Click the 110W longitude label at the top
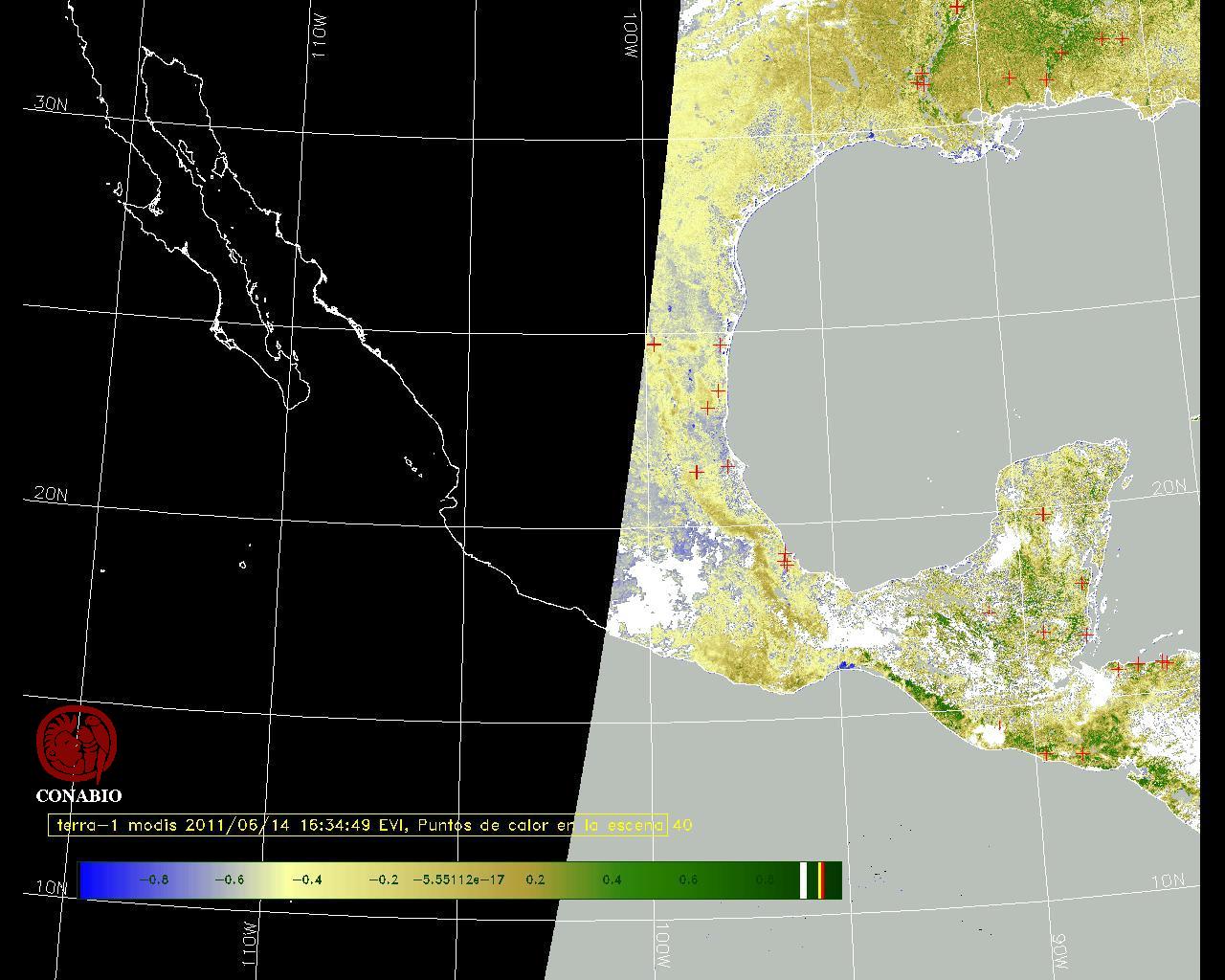This screenshot has width=1225, height=980. tap(320, 36)
